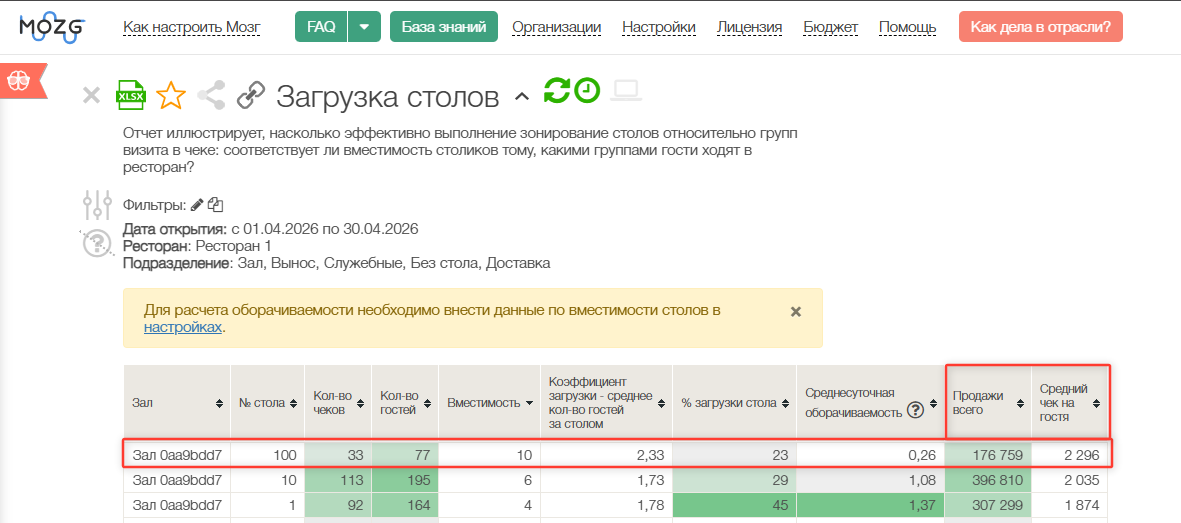1181x523 pixels.
Task: Close the report with the X icon
Action: pos(91,96)
